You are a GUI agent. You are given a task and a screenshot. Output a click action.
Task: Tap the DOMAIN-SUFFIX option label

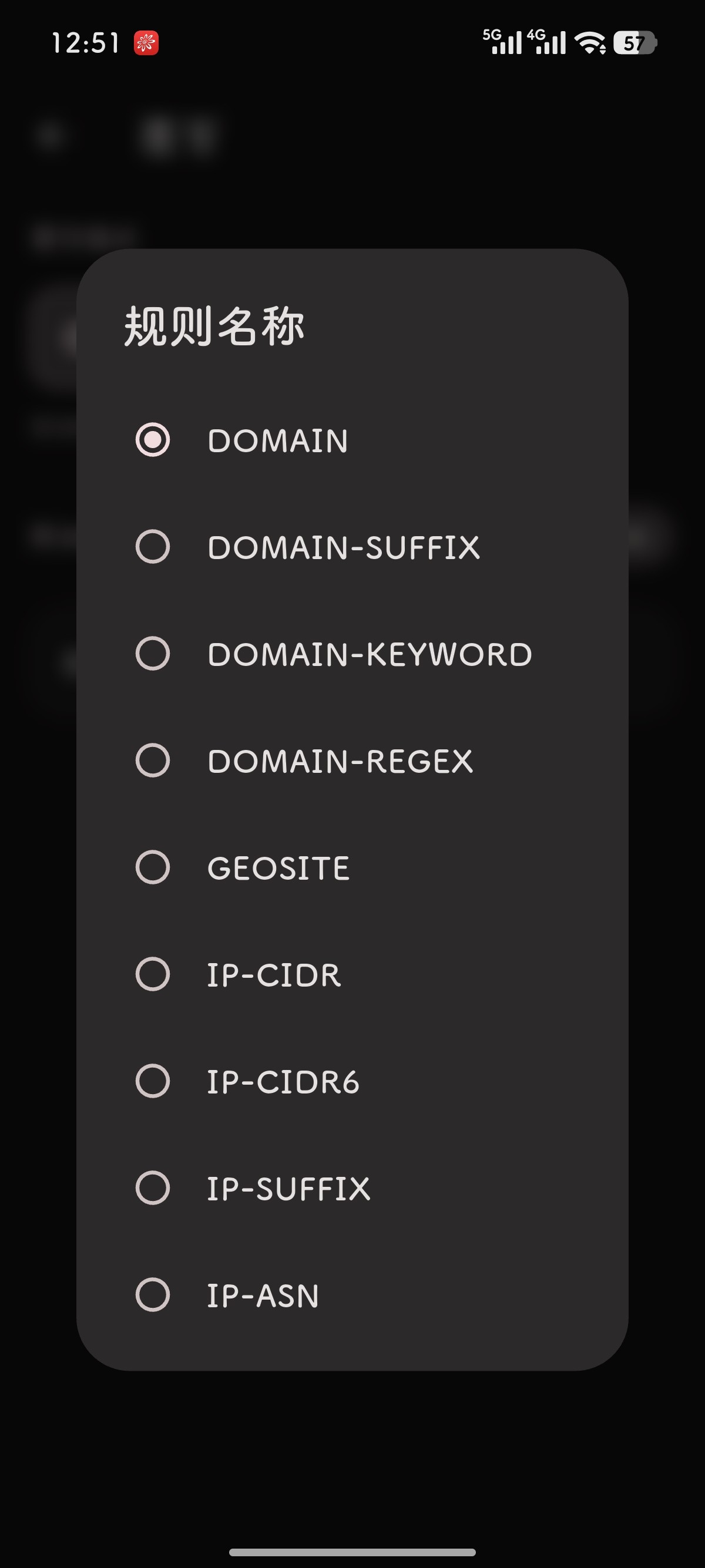[343, 547]
